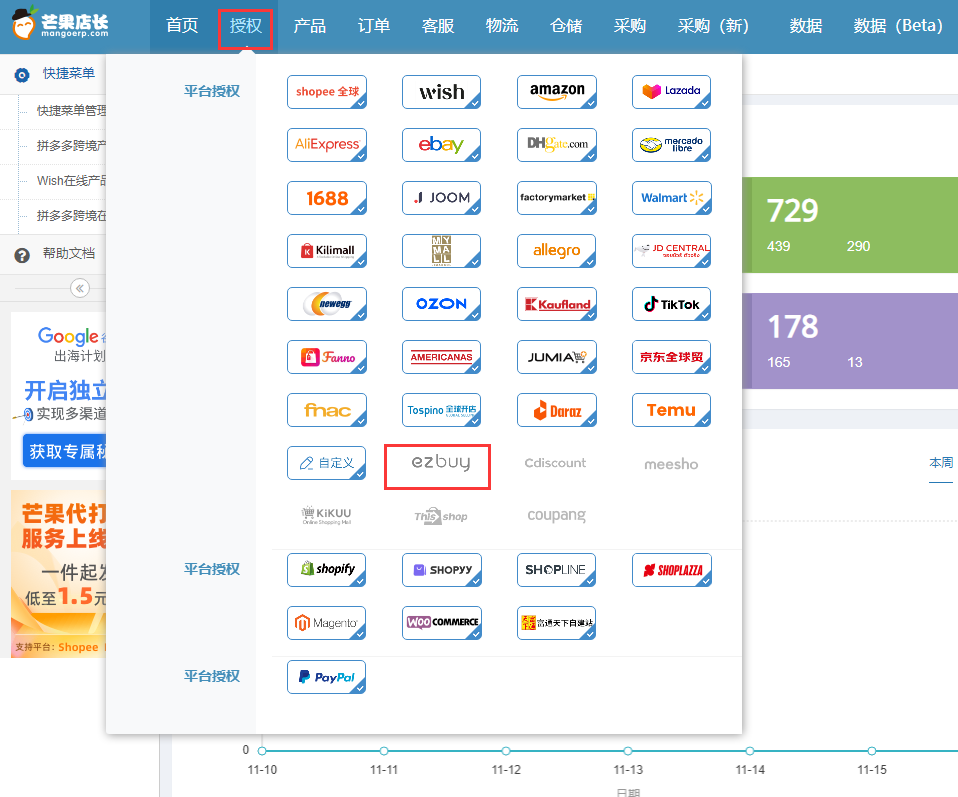
Task: Open the 授权 top menu
Action: point(245,26)
